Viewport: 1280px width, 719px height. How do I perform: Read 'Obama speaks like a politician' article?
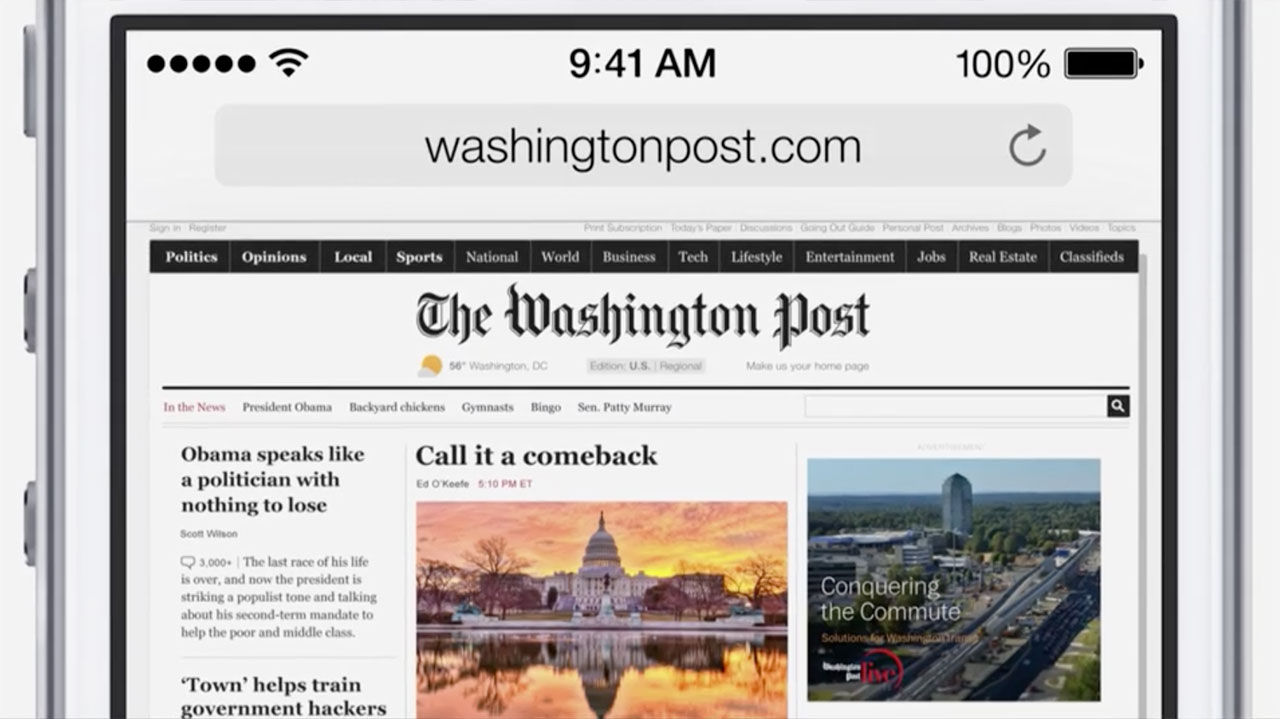click(x=273, y=480)
